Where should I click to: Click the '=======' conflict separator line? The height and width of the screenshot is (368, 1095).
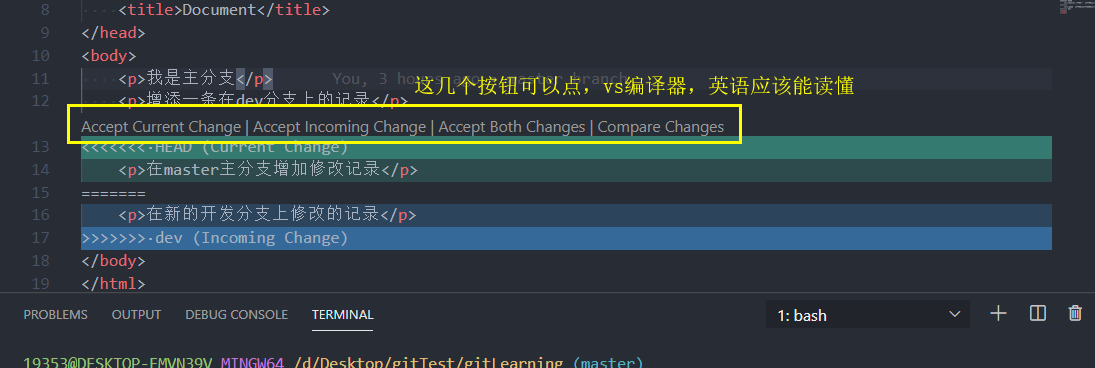click(x=566, y=193)
